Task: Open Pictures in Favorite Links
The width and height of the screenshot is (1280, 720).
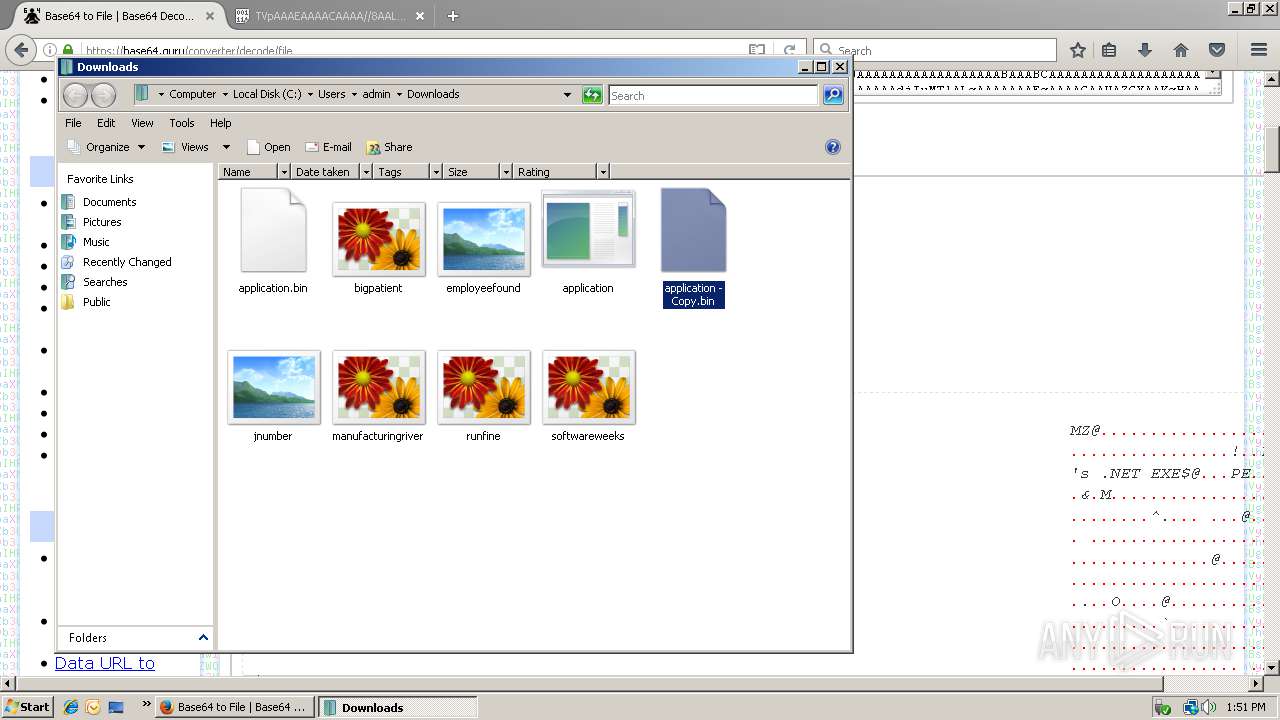Action: click(x=102, y=222)
